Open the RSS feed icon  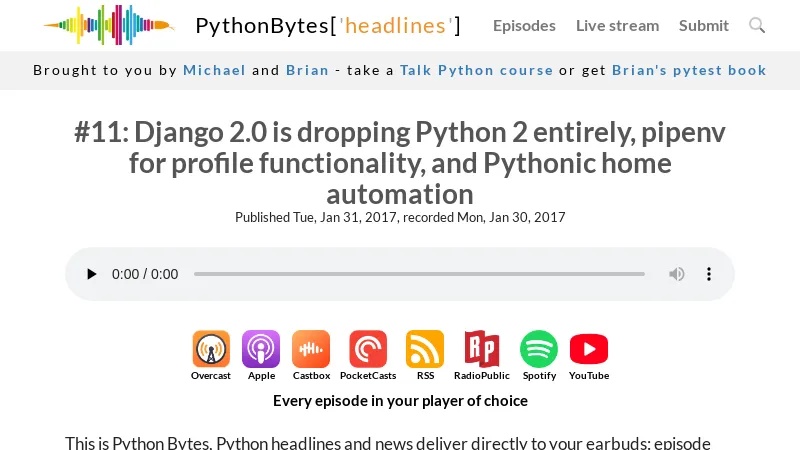coord(425,349)
